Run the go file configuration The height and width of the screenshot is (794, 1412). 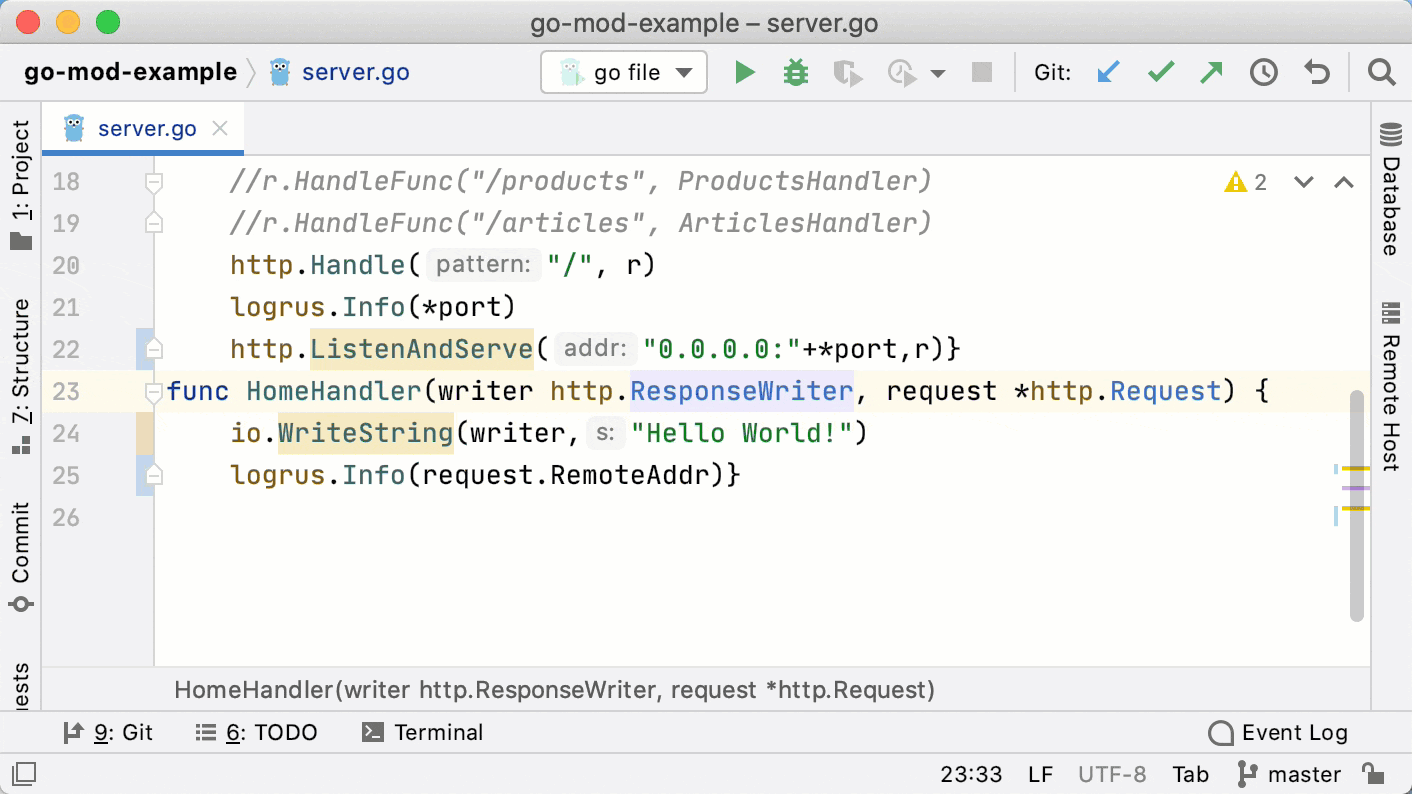[x=744, y=71]
